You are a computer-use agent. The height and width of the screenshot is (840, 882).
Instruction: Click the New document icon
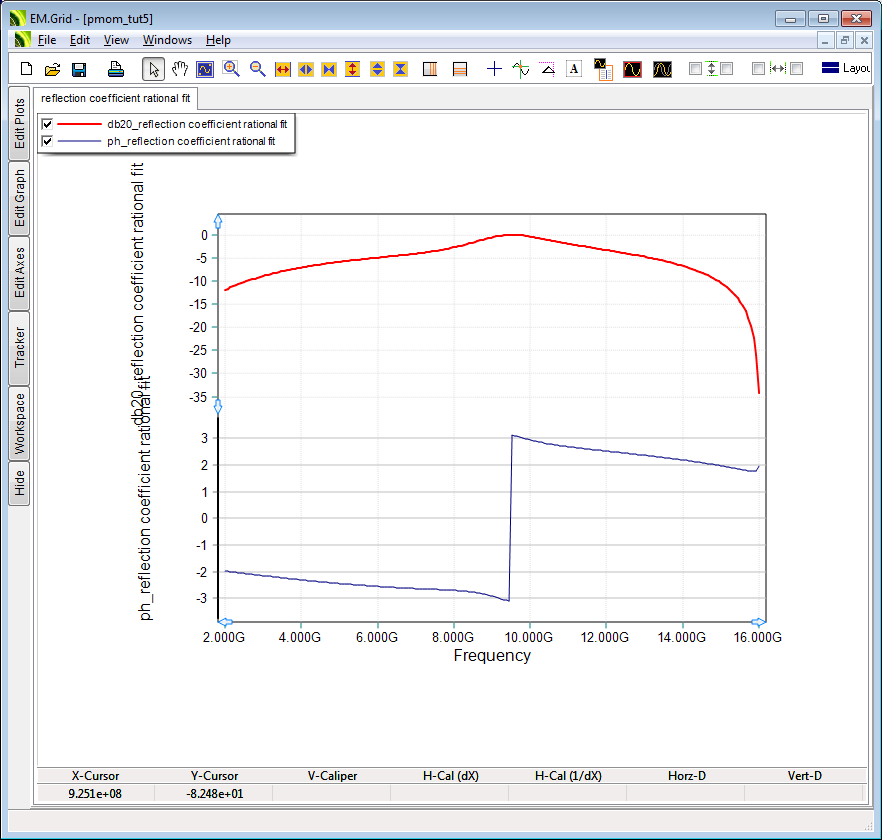click(27, 69)
